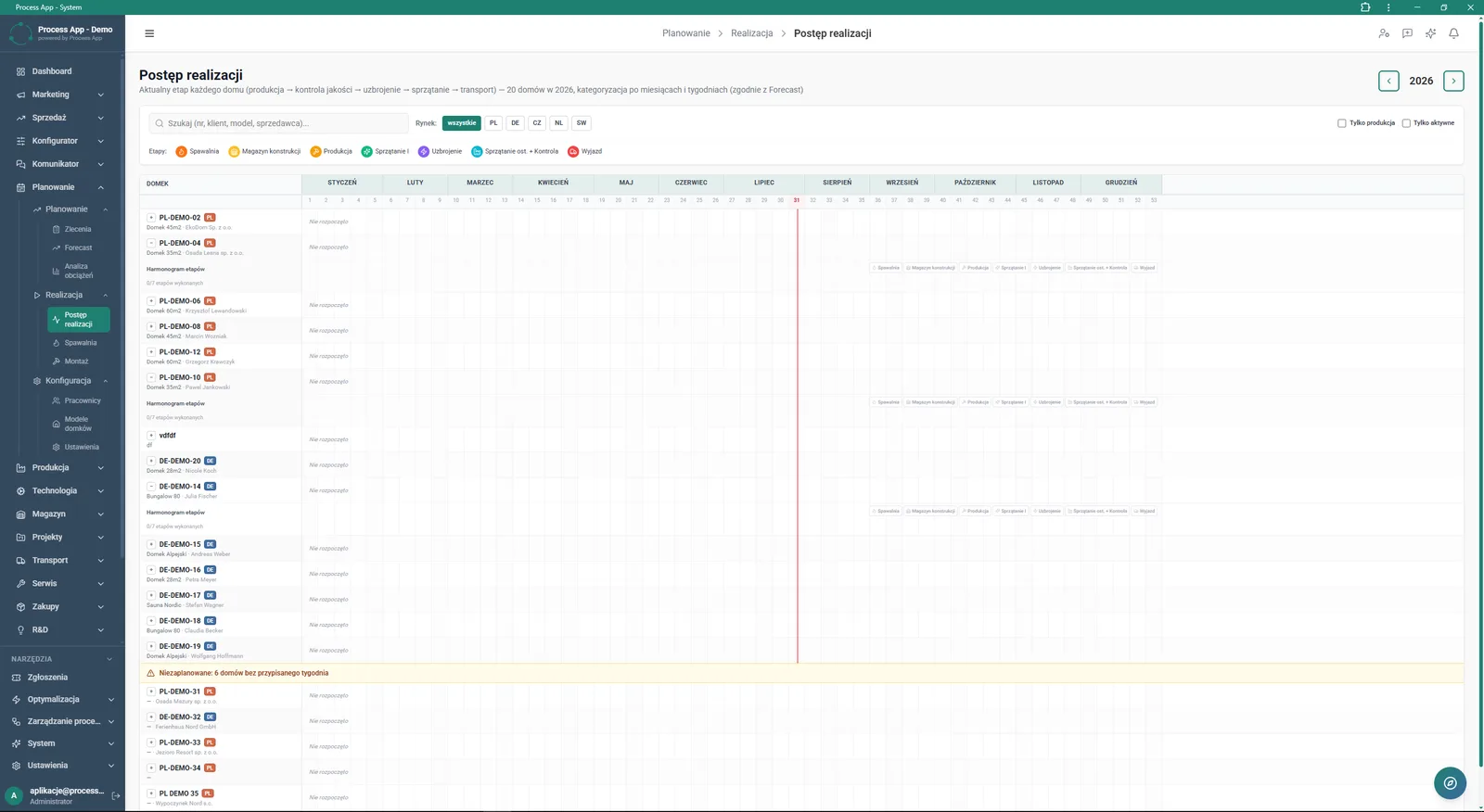Image resolution: width=1484 pixels, height=812 pixels.
Task: Open Konfigurator menu in sidebar
Action: tap(61, 141)
